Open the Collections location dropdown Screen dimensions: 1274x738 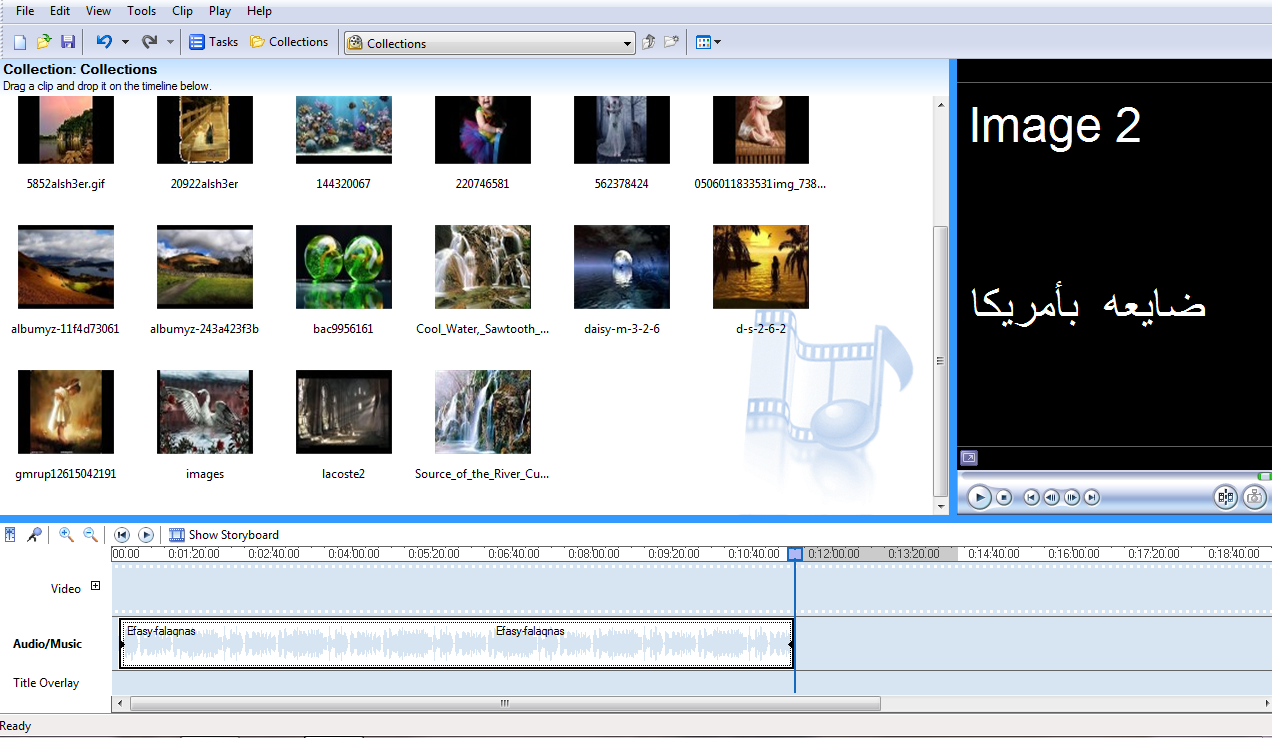628,43
